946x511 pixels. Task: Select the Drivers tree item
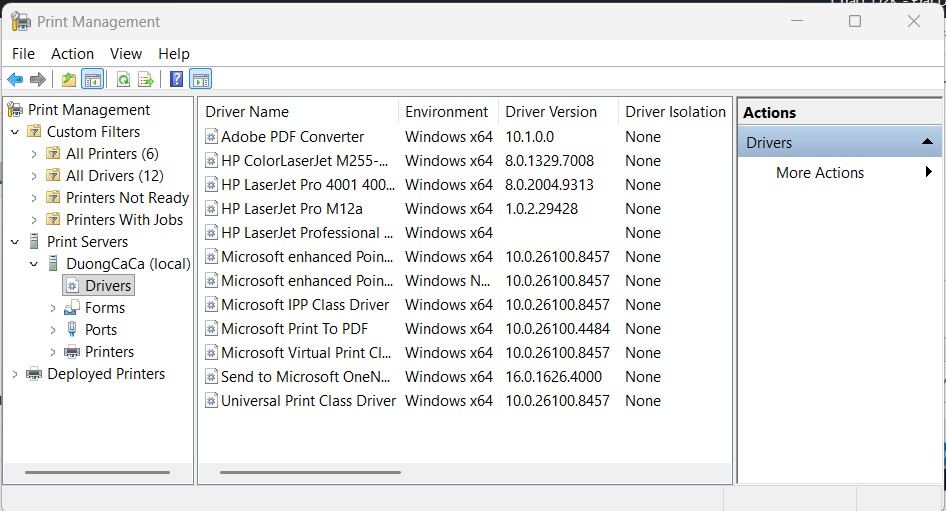(98, 285)
